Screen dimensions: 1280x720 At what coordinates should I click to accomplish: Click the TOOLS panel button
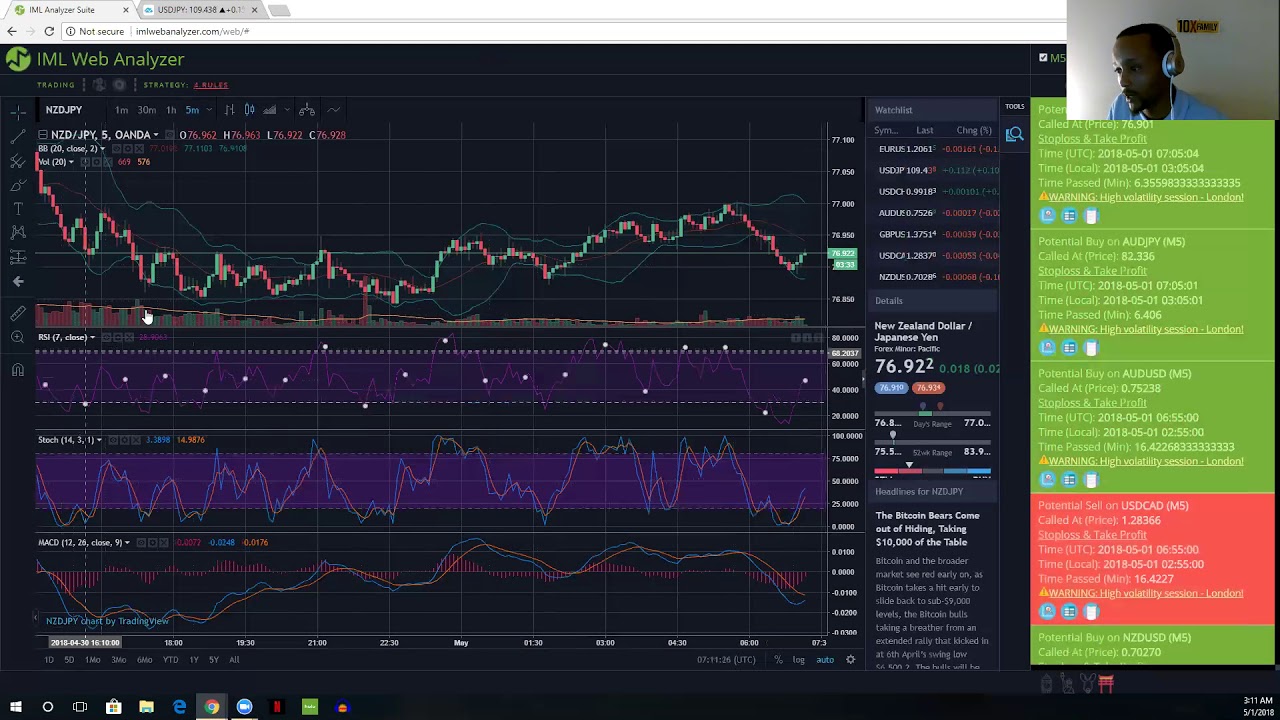(1014, 107)
